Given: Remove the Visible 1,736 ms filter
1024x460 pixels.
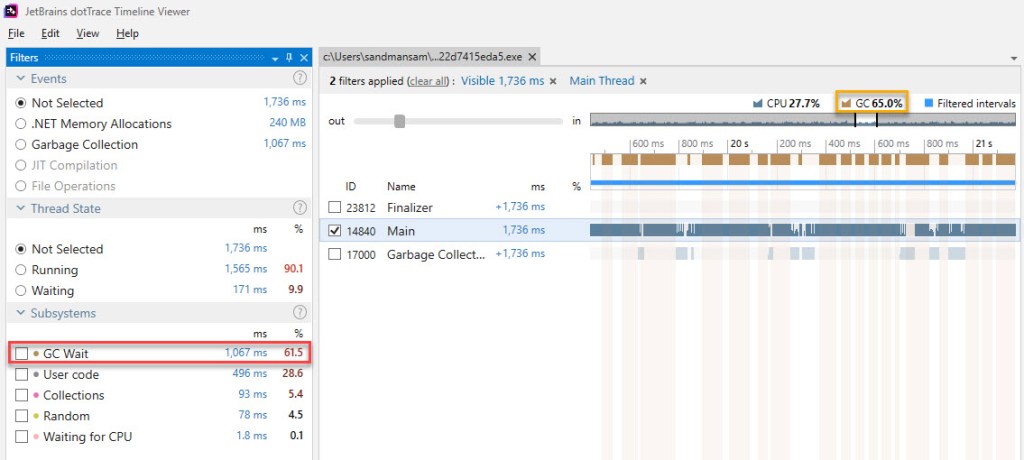Looking at the screenshot, I should click(x=553, y=82).
